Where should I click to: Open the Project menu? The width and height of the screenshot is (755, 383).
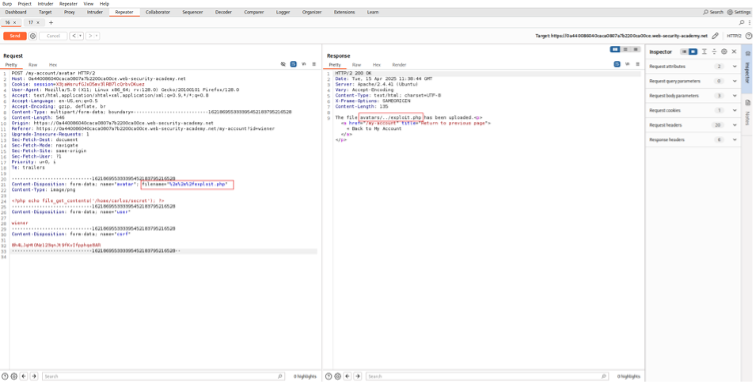[x=25, y=3]
